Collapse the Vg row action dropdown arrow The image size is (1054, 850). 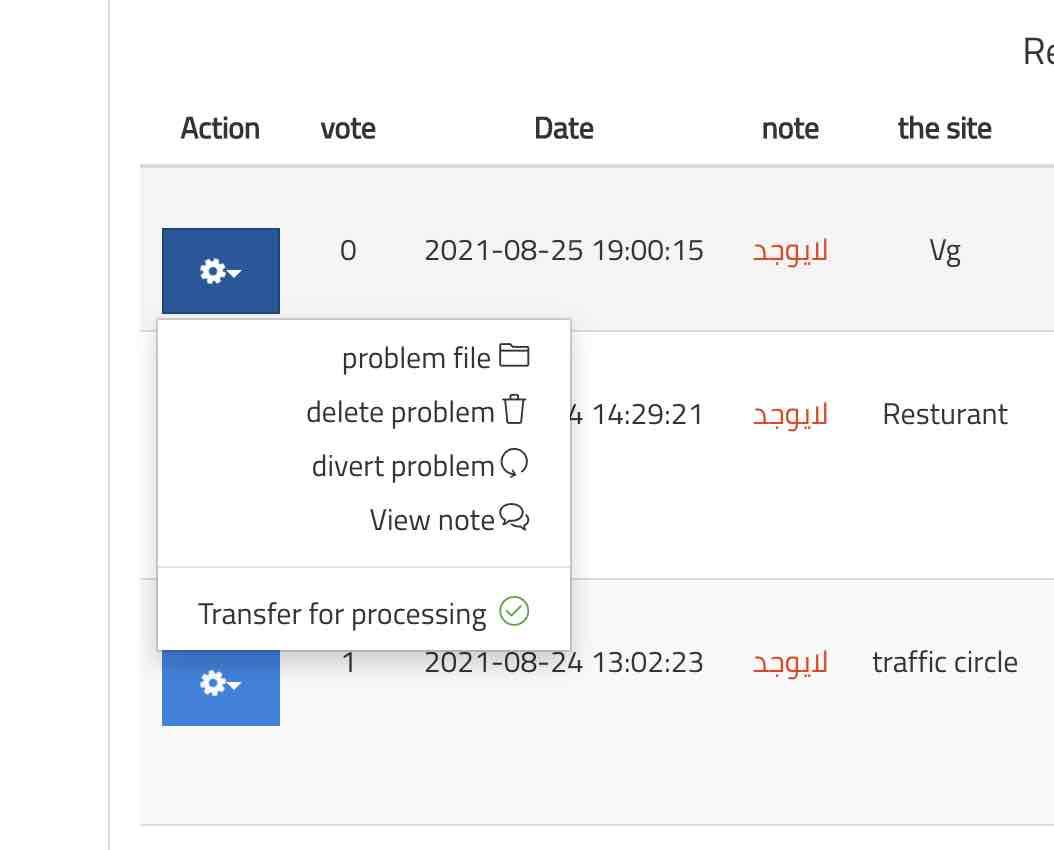pos(234,272)
